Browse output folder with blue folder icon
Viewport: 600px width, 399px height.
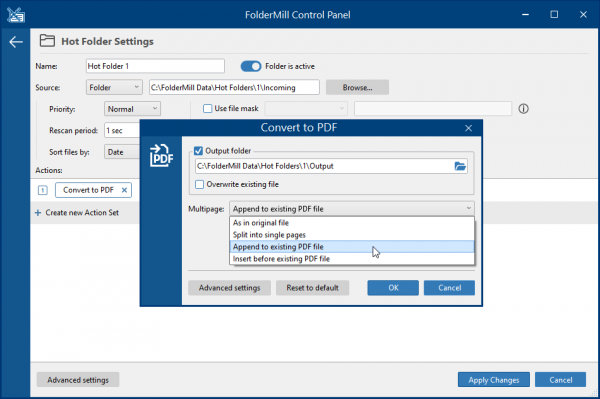460,166
